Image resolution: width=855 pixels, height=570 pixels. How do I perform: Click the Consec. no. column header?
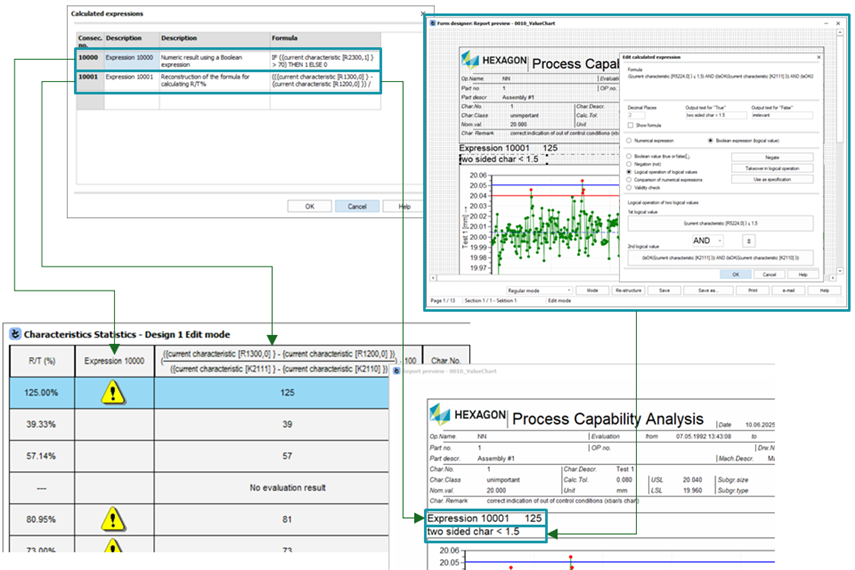click(89, 40)
